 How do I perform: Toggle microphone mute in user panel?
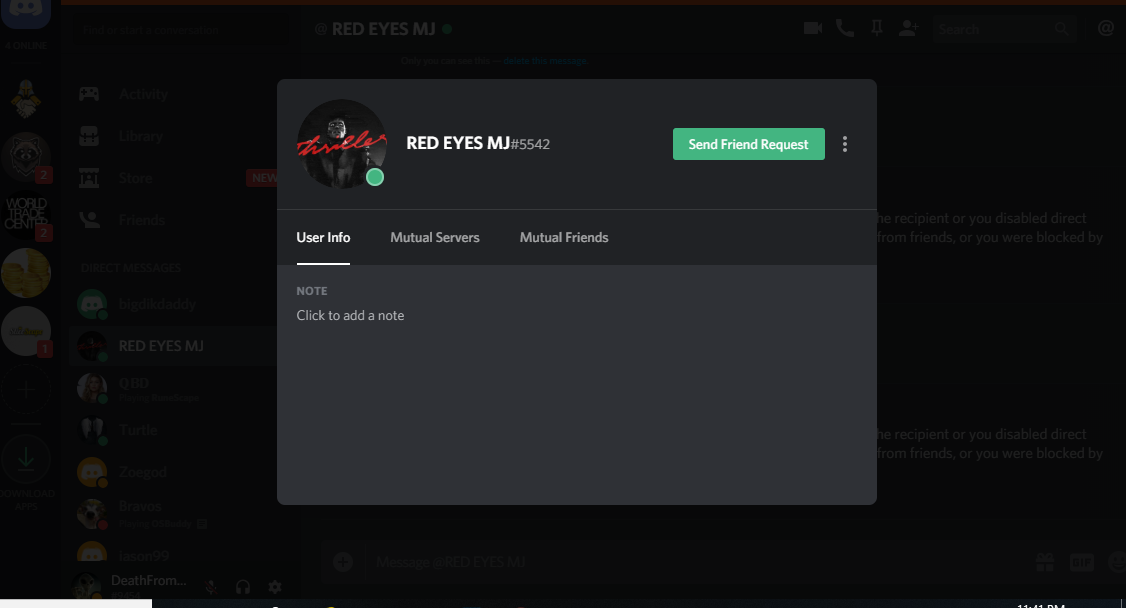coord(211,587)
